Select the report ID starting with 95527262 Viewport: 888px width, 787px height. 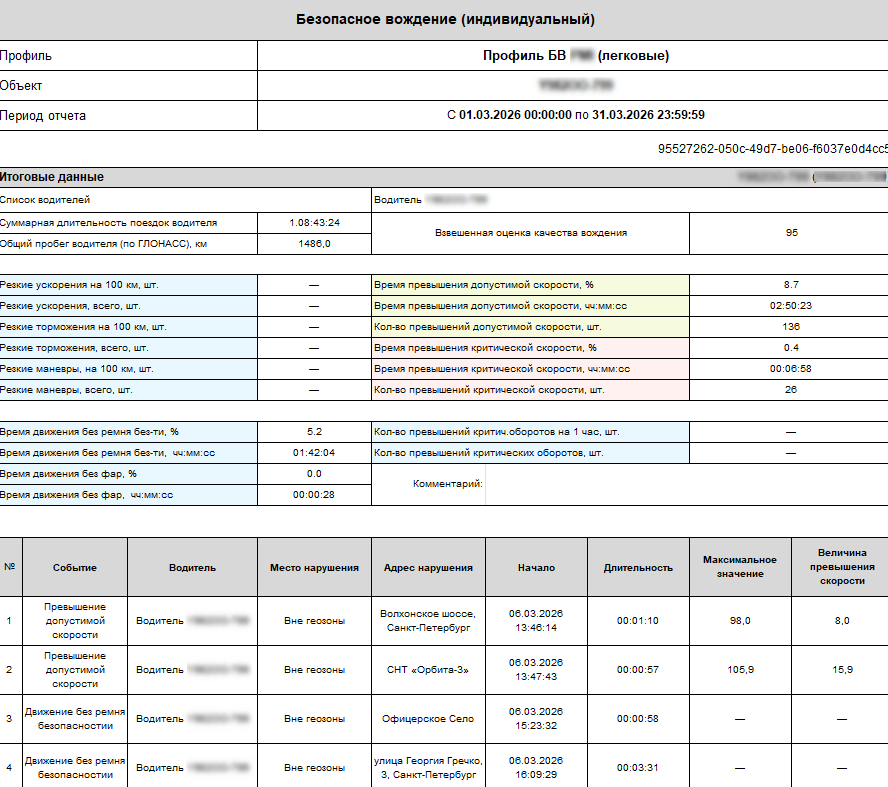click(772, 149)
